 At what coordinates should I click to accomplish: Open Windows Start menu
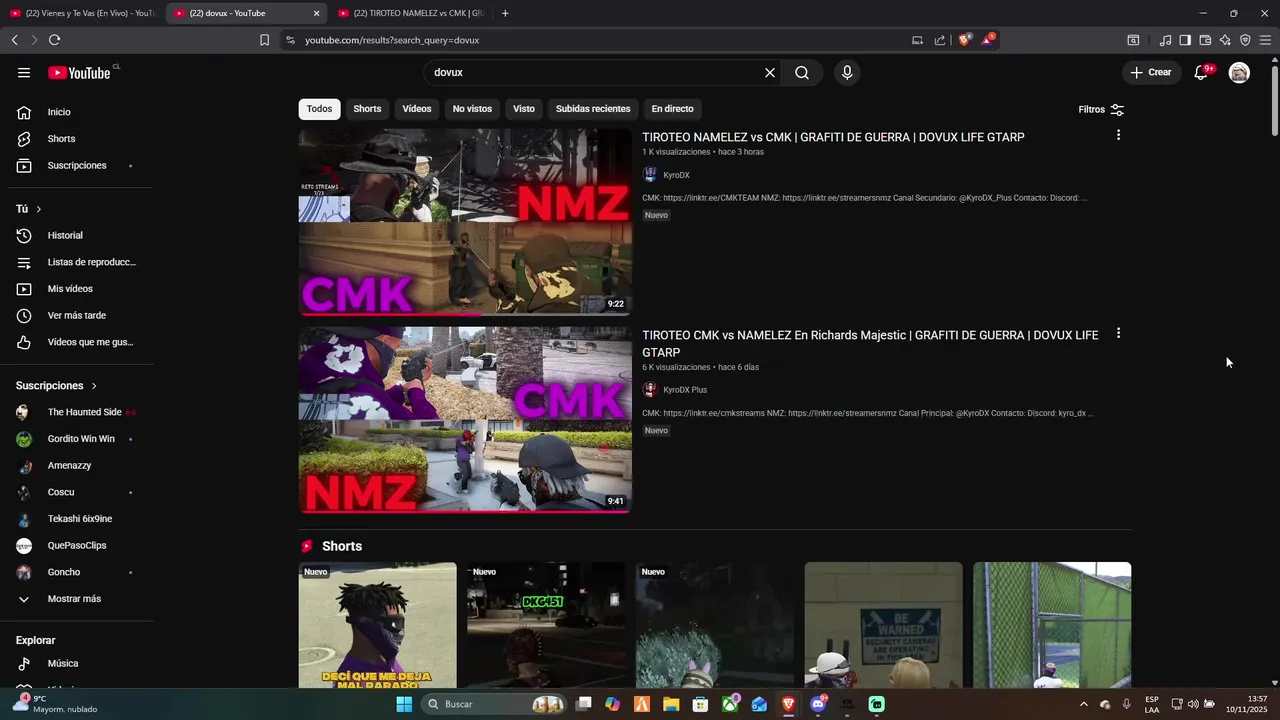(404, 704)
